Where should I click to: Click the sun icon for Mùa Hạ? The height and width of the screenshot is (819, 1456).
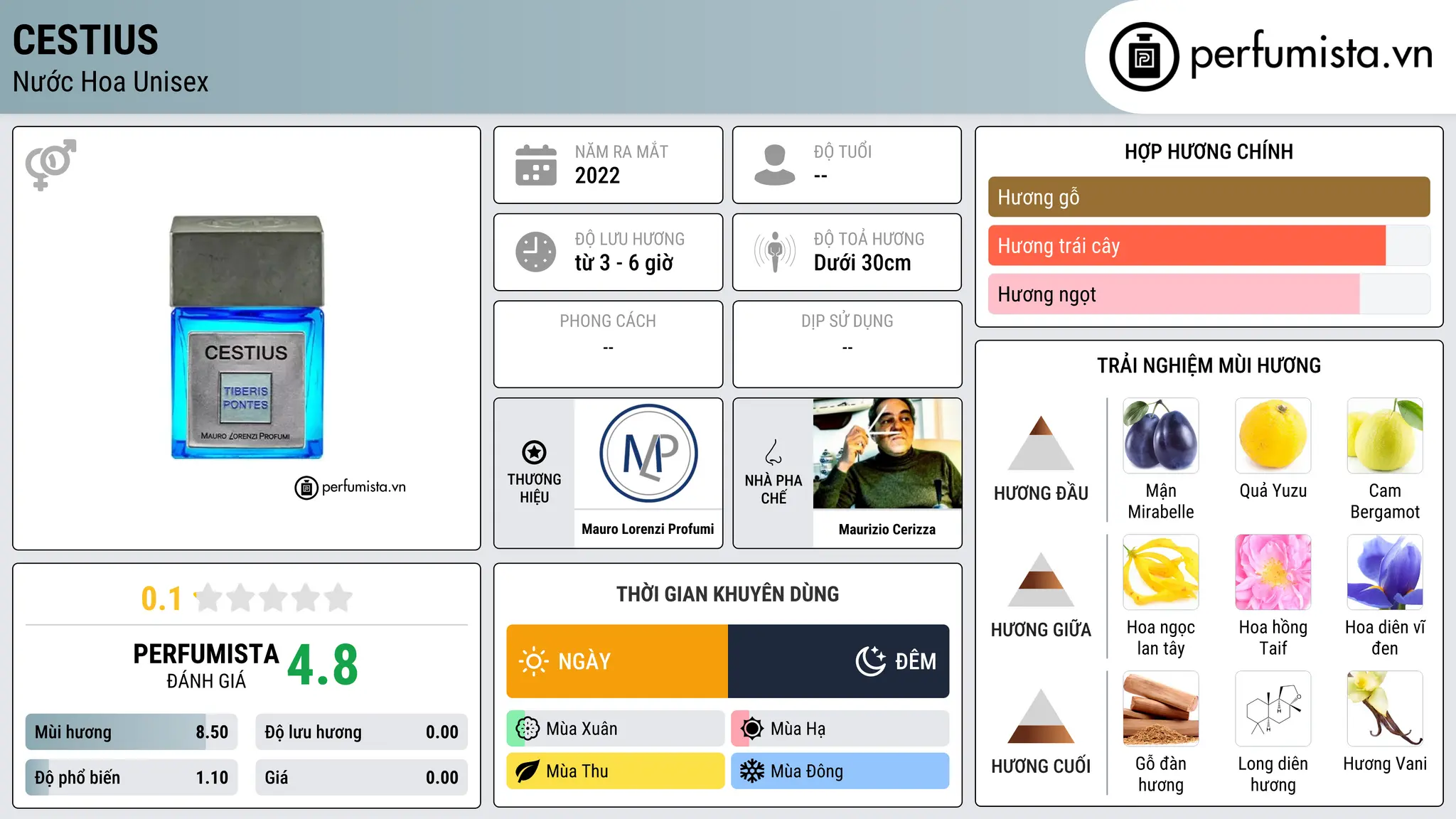coord(752,729)
